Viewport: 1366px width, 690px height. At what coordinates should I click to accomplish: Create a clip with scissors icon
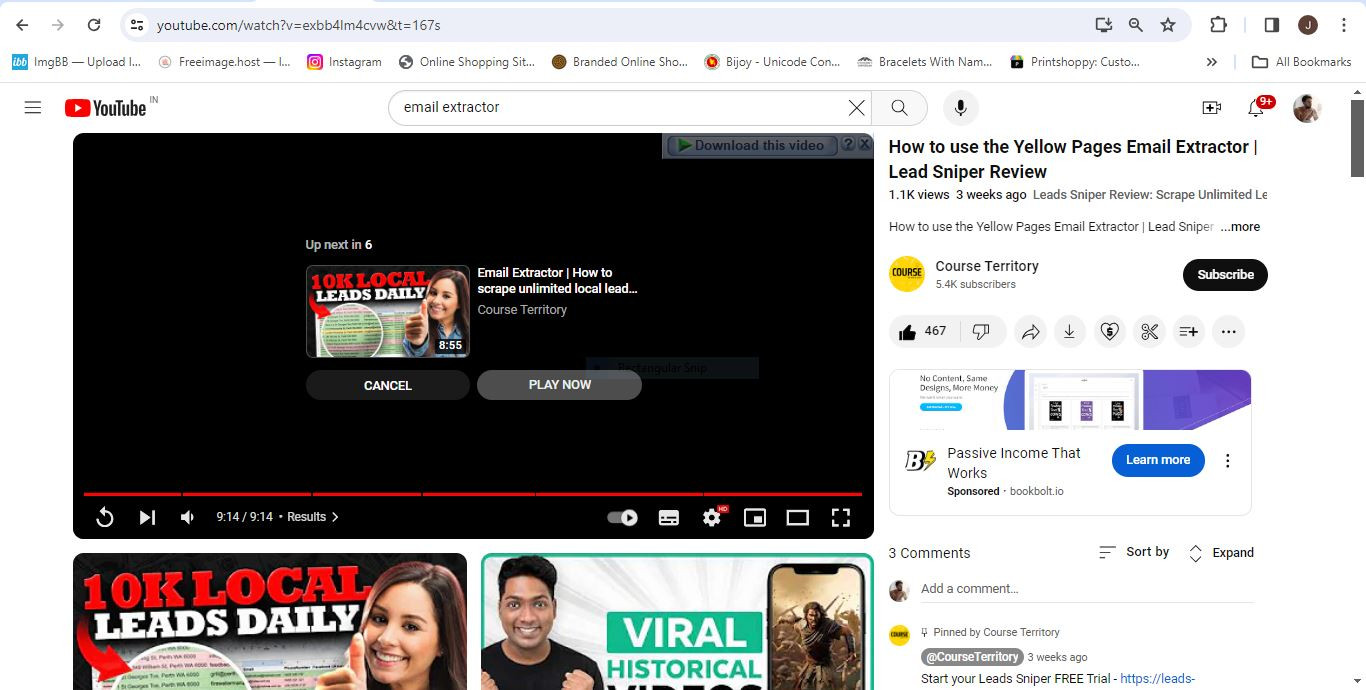(x=1149, y=331)
